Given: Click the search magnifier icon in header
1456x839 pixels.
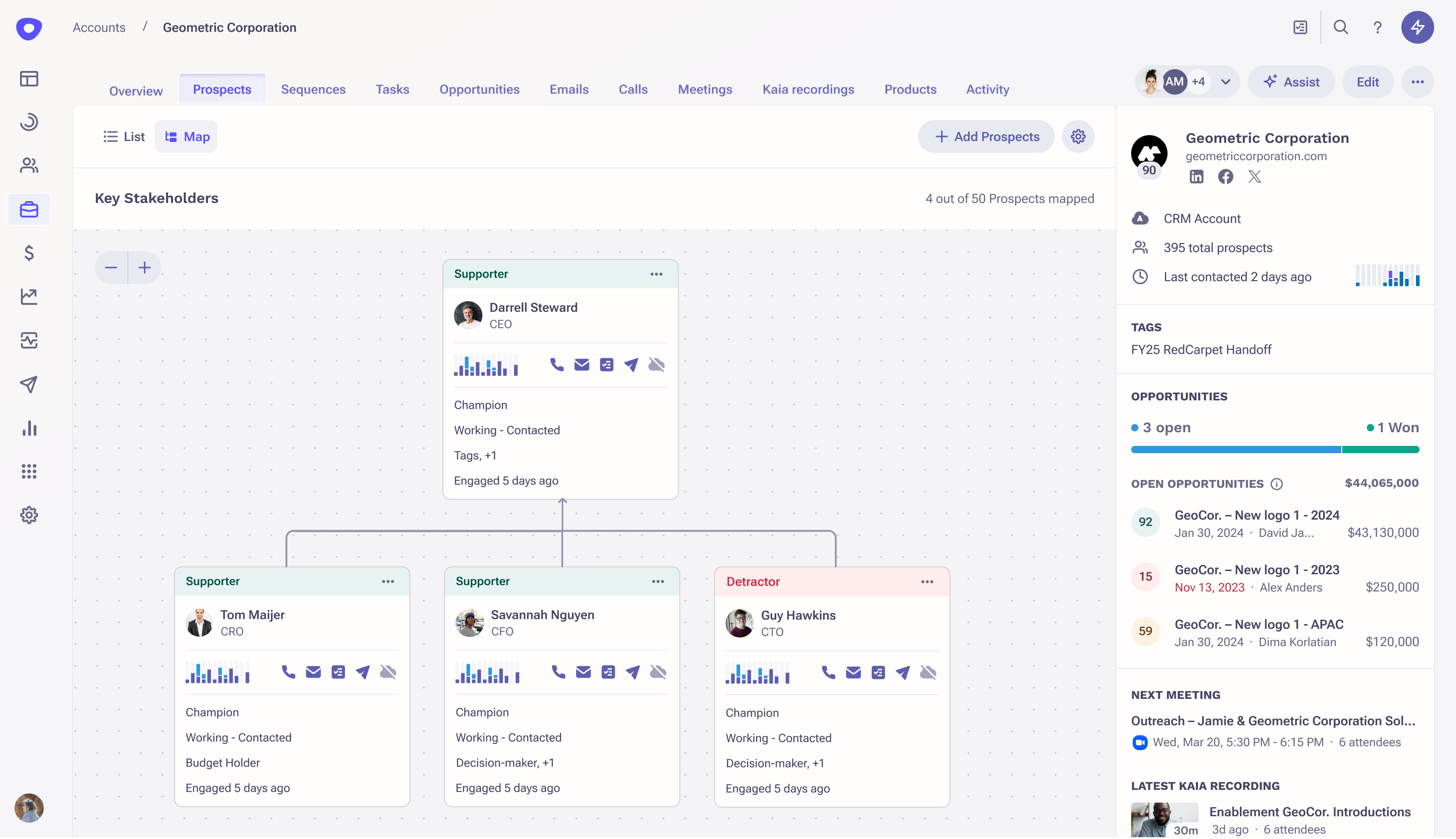Looking at the screenshot, I should [1340, 27].
